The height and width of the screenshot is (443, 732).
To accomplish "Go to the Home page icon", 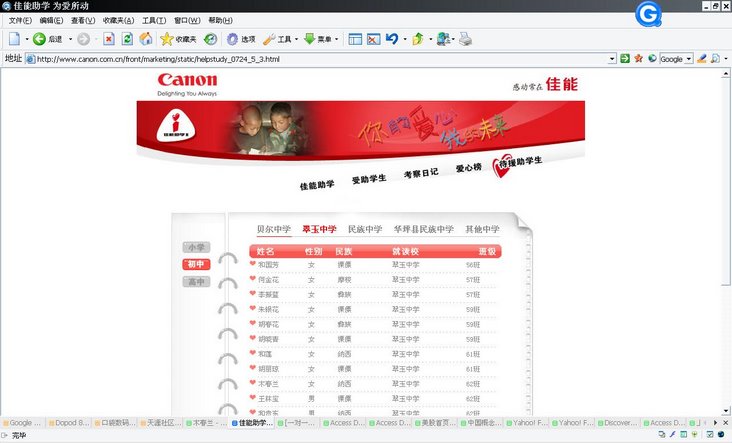I will [x=146, y=39].
